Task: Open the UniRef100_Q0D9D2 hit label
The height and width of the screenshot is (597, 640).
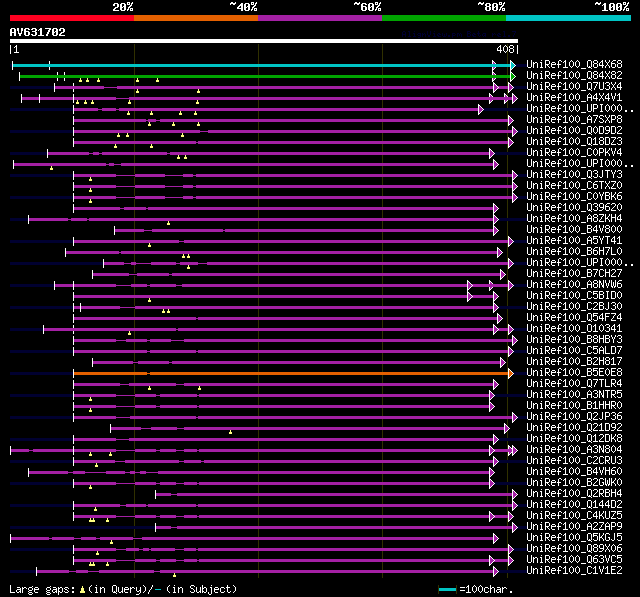Action: pyautogui.click(x=574, y=131)
